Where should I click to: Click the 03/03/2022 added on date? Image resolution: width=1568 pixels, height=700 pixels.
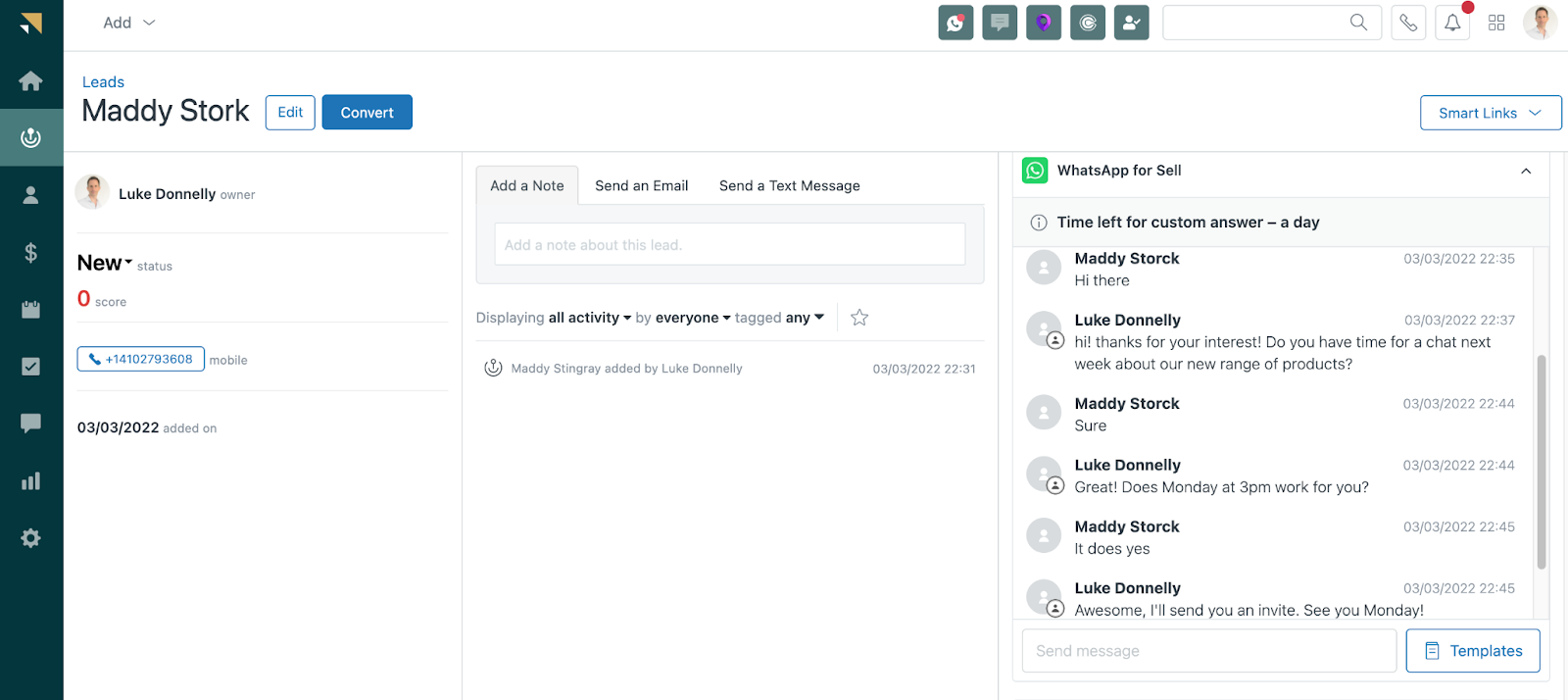click(x=118, y=427)
